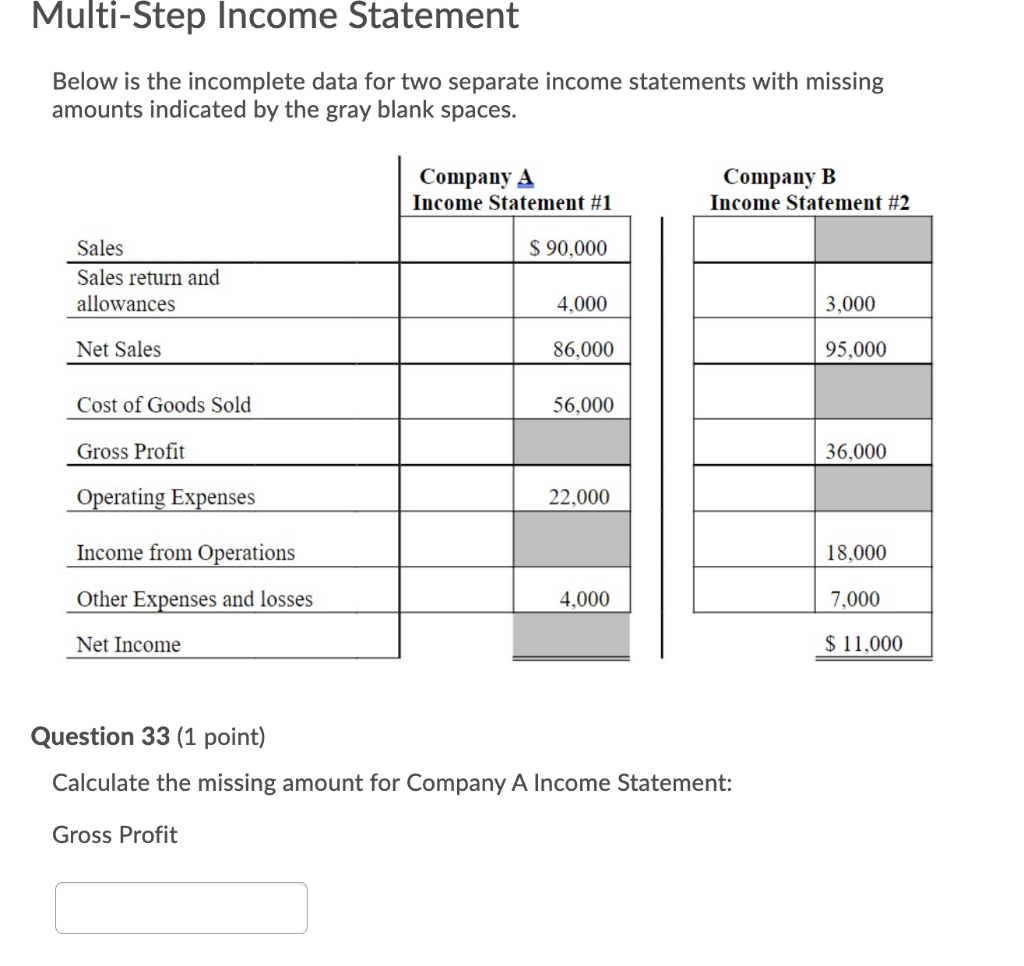Select the gray Net Income cell for Company A
This screenshot has width=1024, height=966.
click(571, 635)
